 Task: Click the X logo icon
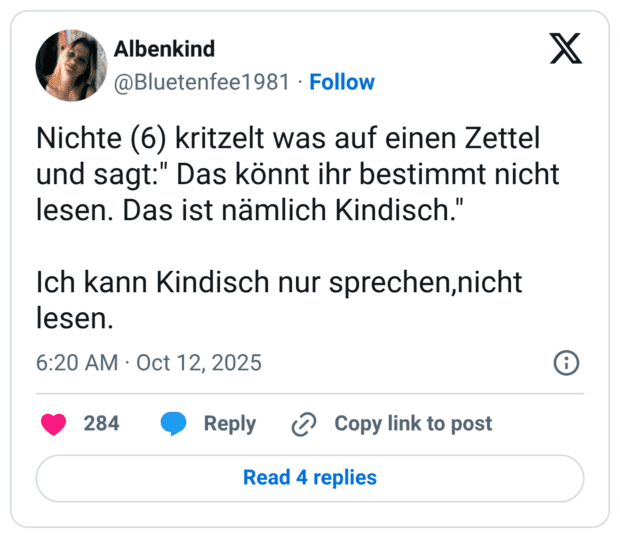click(566, 48)
